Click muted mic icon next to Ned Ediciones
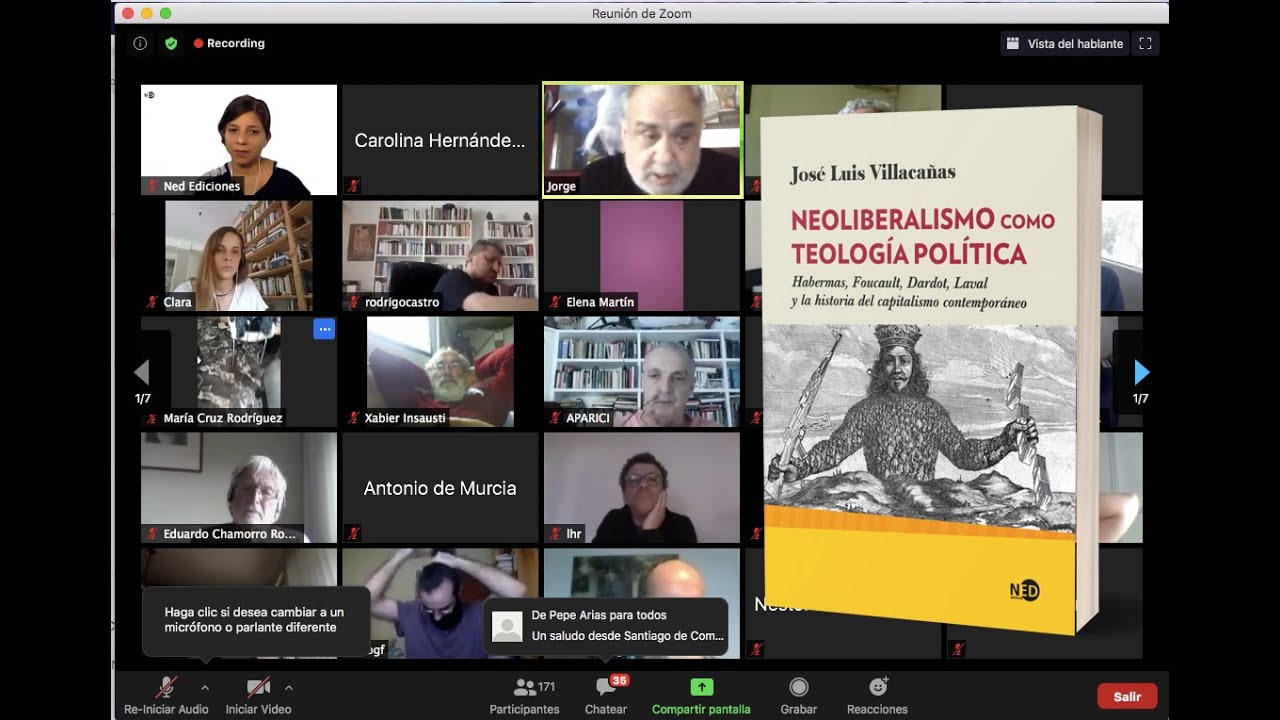The height and width of the screenshot is (720, 1280). tap(153, 186)
